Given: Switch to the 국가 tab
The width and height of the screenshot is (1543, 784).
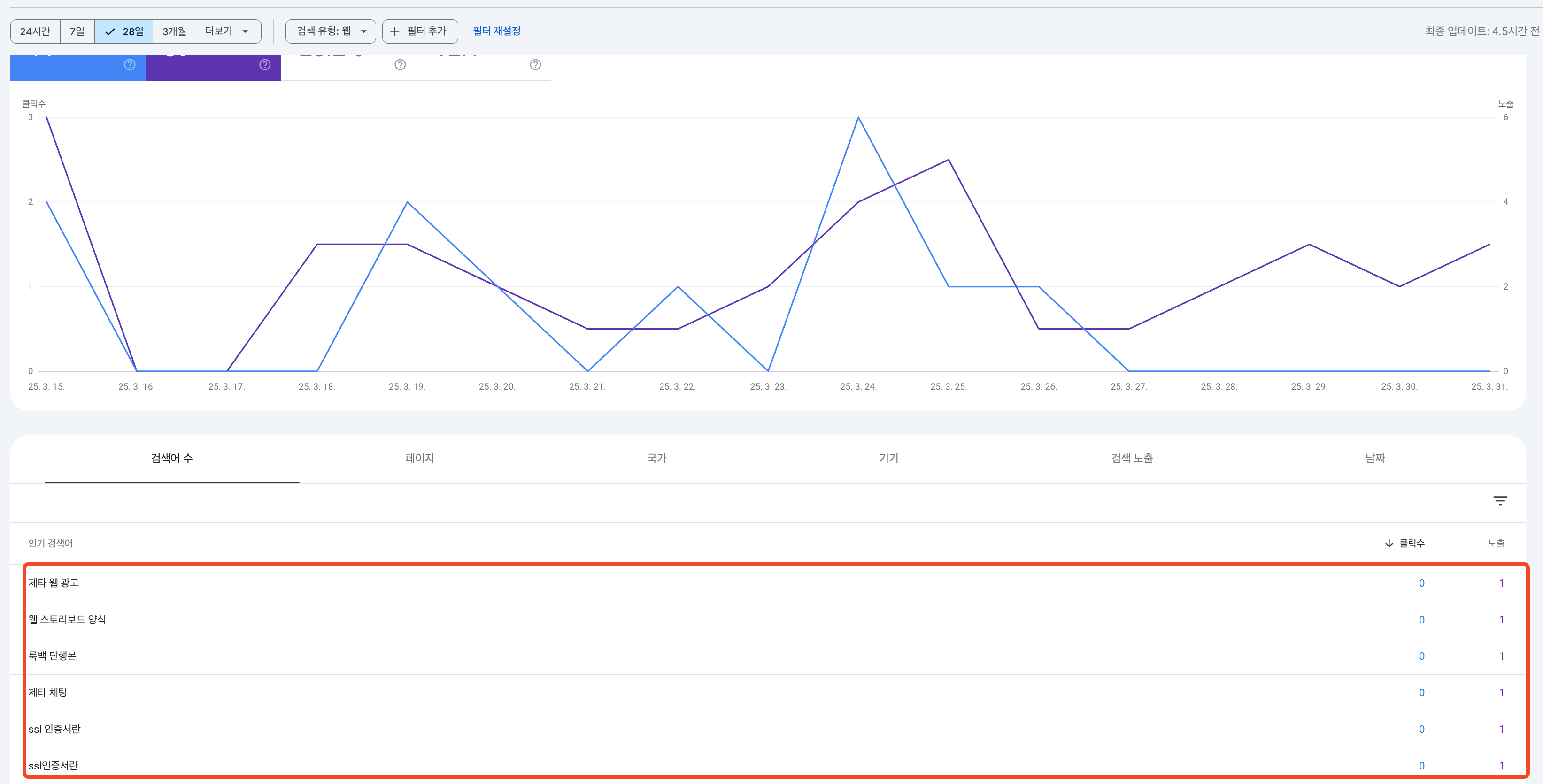Looking at the screenshot, I should pyautogui.click(x=656, y=458).
